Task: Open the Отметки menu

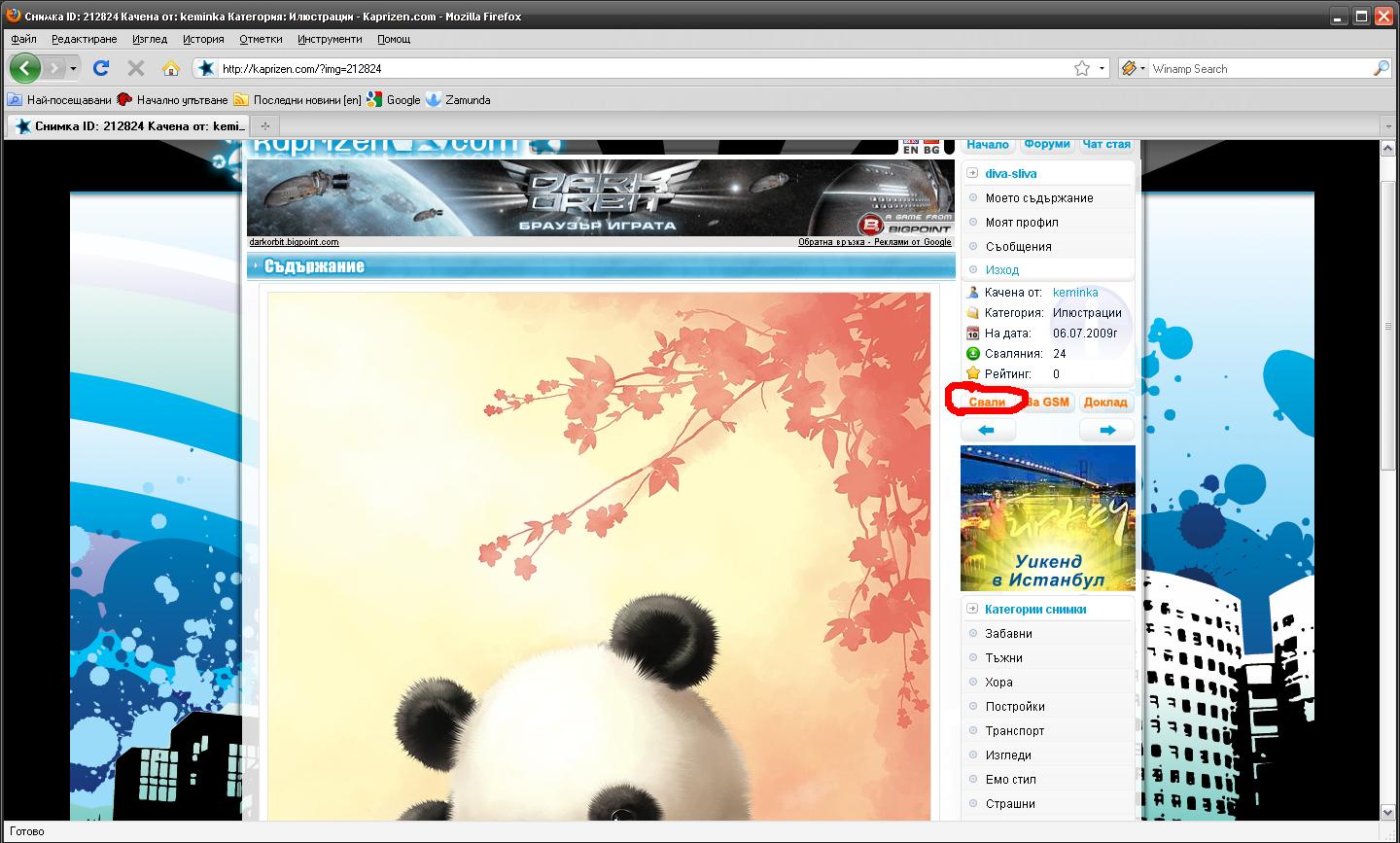Action: 261,39
